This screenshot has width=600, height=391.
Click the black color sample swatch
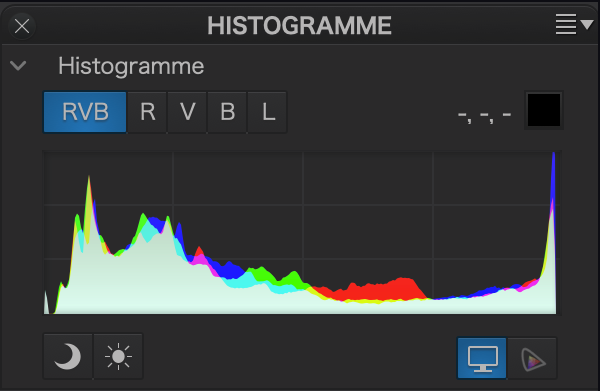[544, 110]
